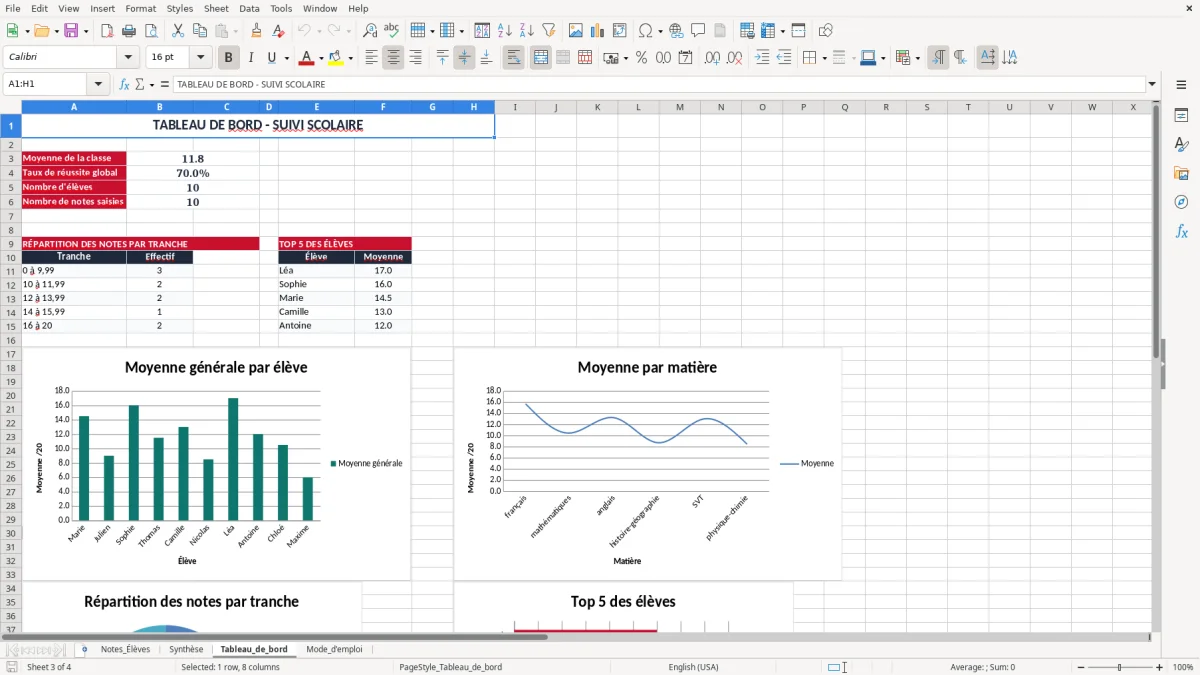This screenshot has width=1200, height=675.
Task: Insert an image from toolbar
Action: [x=576, y=31]
